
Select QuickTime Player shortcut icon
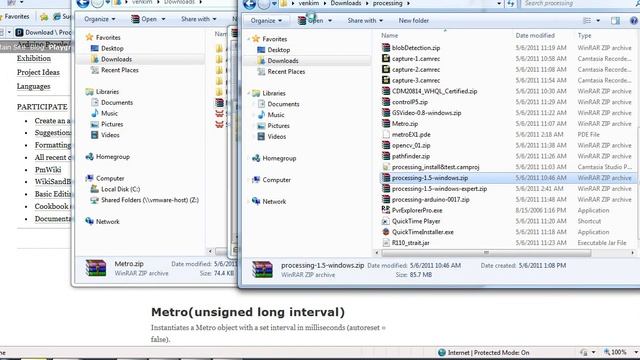point(386,221)
